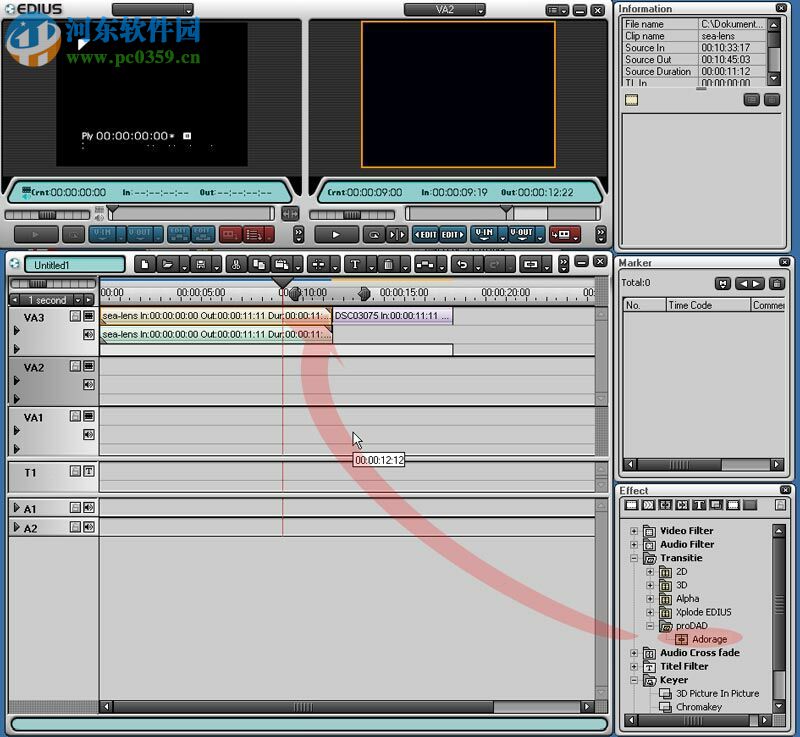Cut selection with the scissors icon

(x=236, y=264)
